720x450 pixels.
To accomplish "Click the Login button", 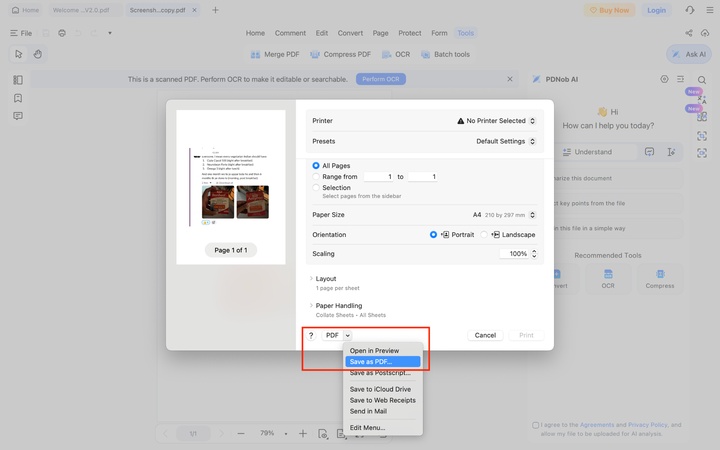I will point(656,10).
